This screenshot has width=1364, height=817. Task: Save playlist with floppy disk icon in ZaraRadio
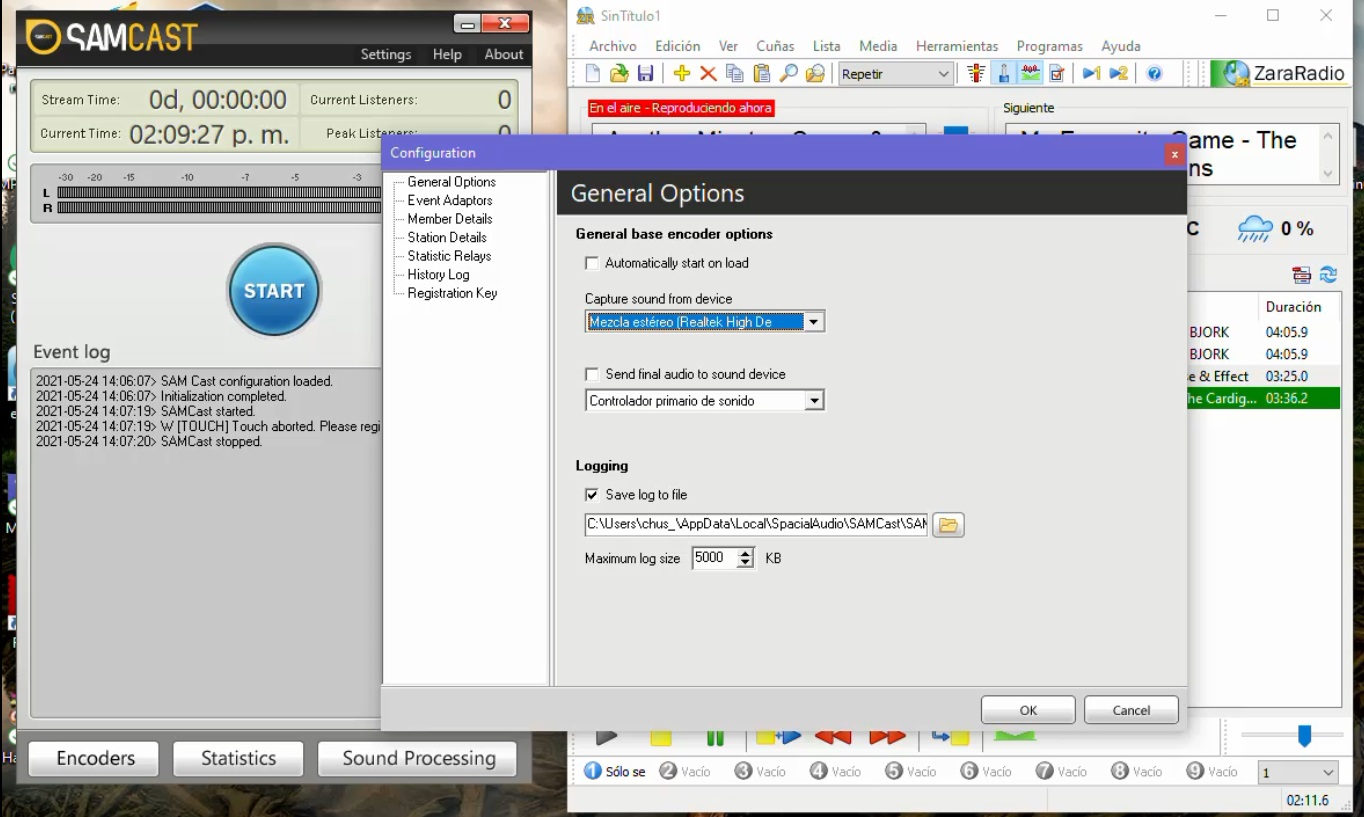click(x=645, y=74)
